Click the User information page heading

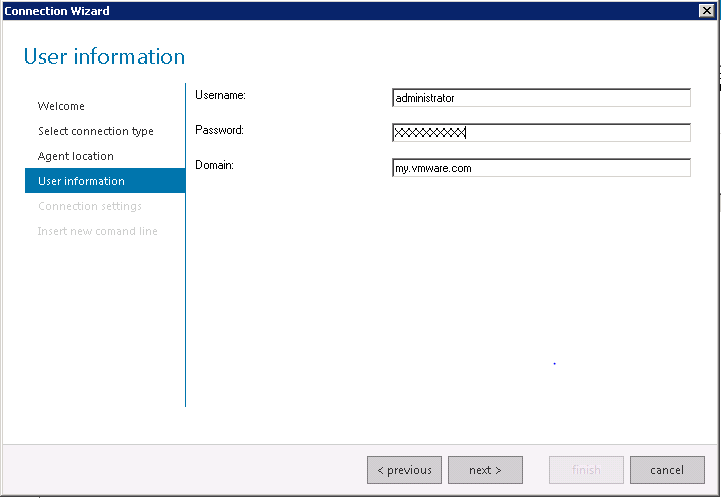[x=104, y=57]
